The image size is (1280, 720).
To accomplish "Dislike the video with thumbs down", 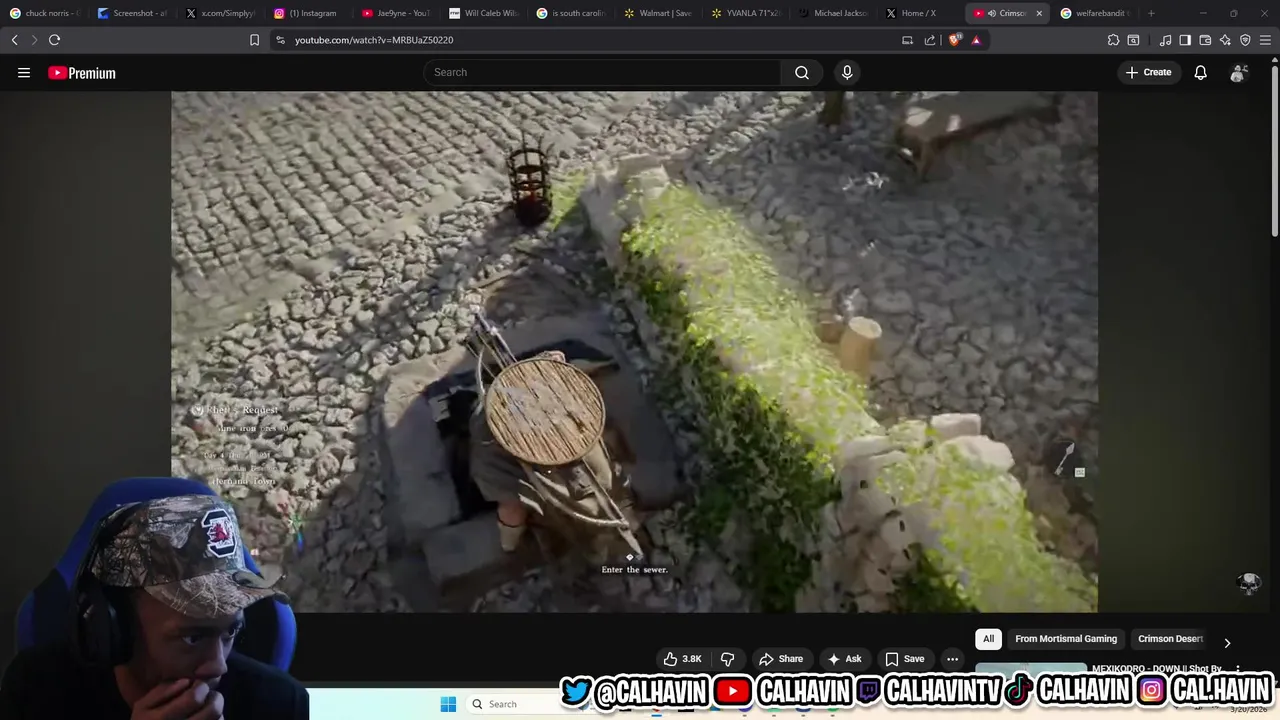I will [x=728, y=659].
